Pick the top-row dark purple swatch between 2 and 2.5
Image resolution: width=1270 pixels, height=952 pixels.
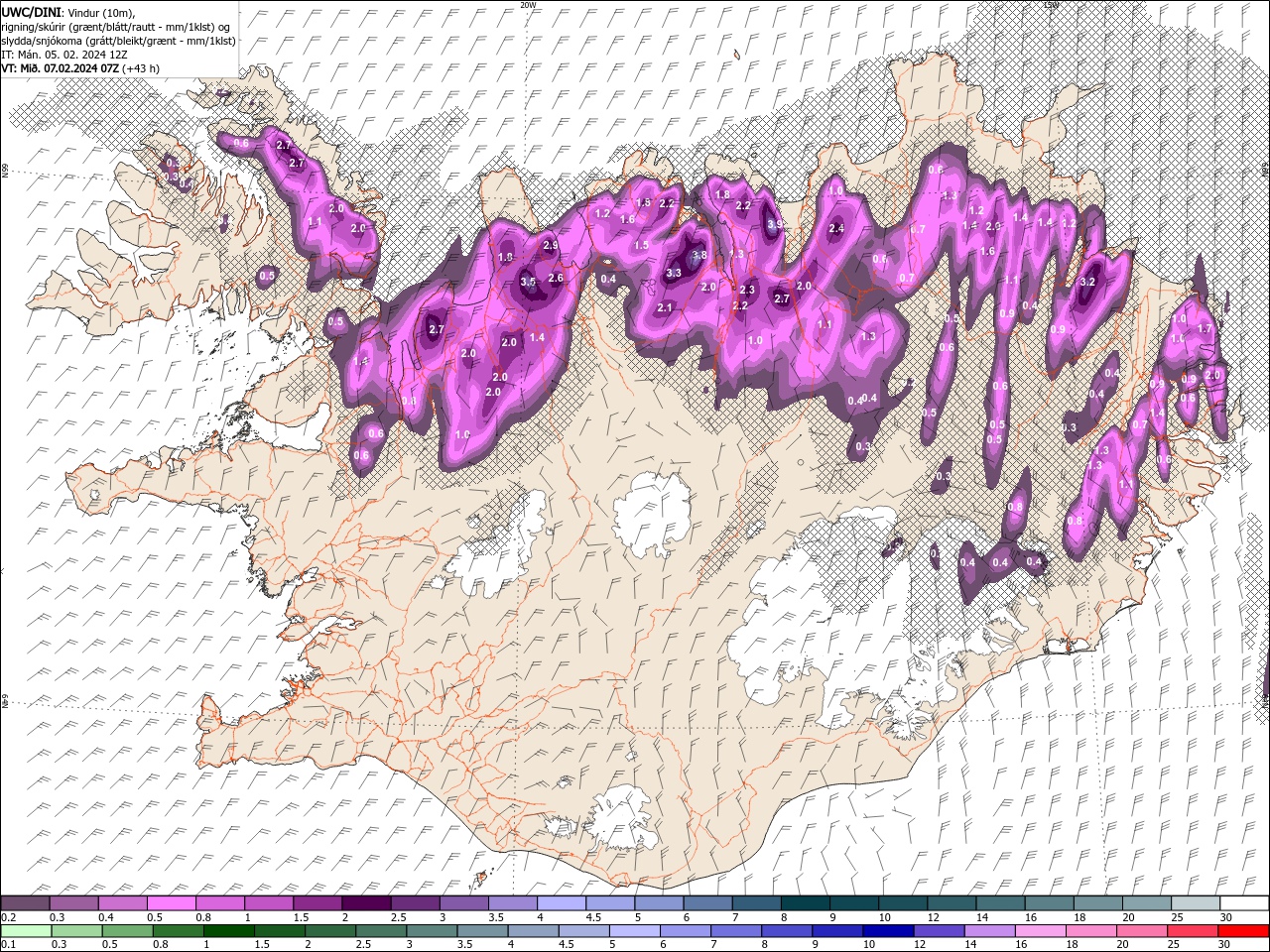[x=365, y=903]
